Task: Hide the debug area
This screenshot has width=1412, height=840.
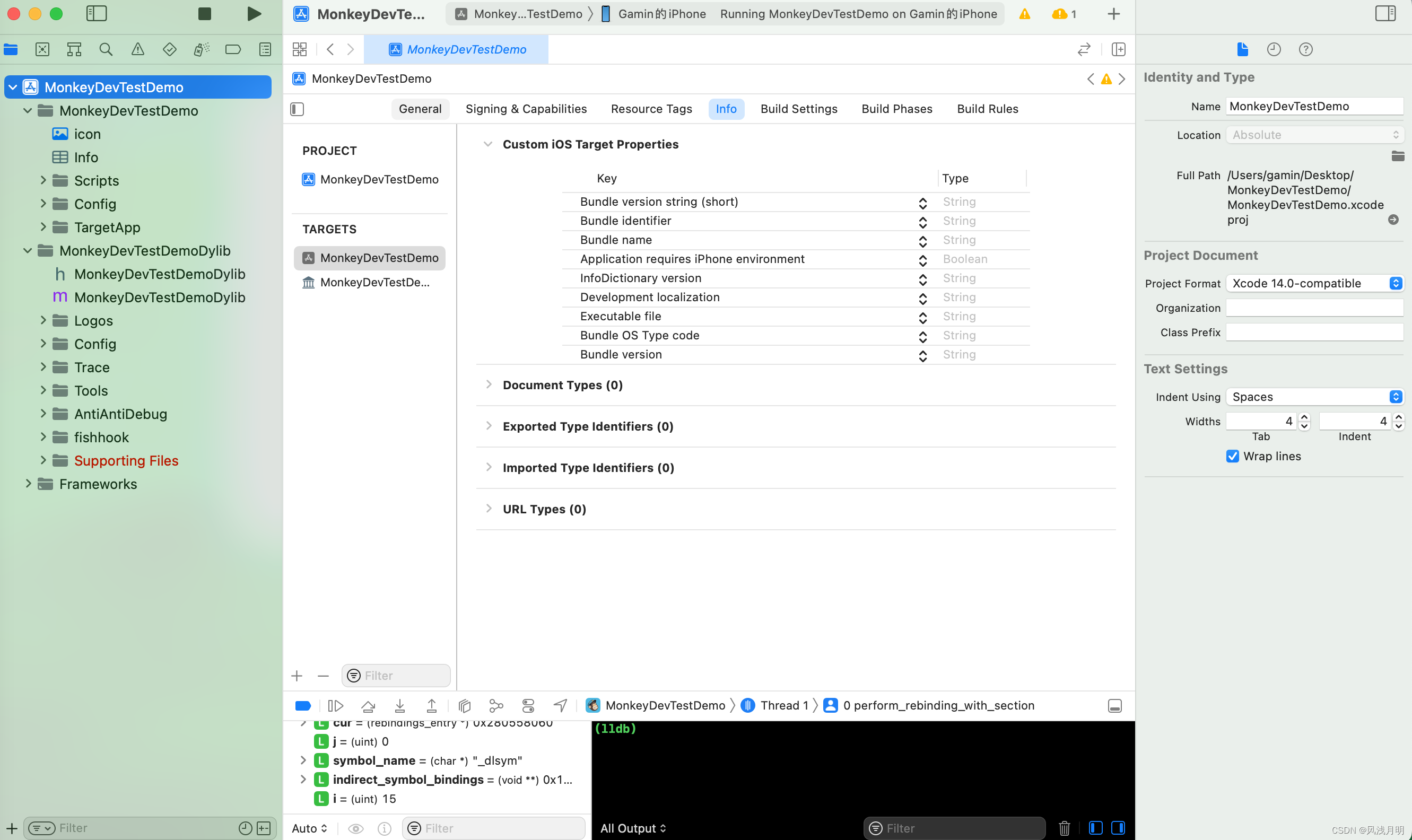Action: coord(1115,705)
